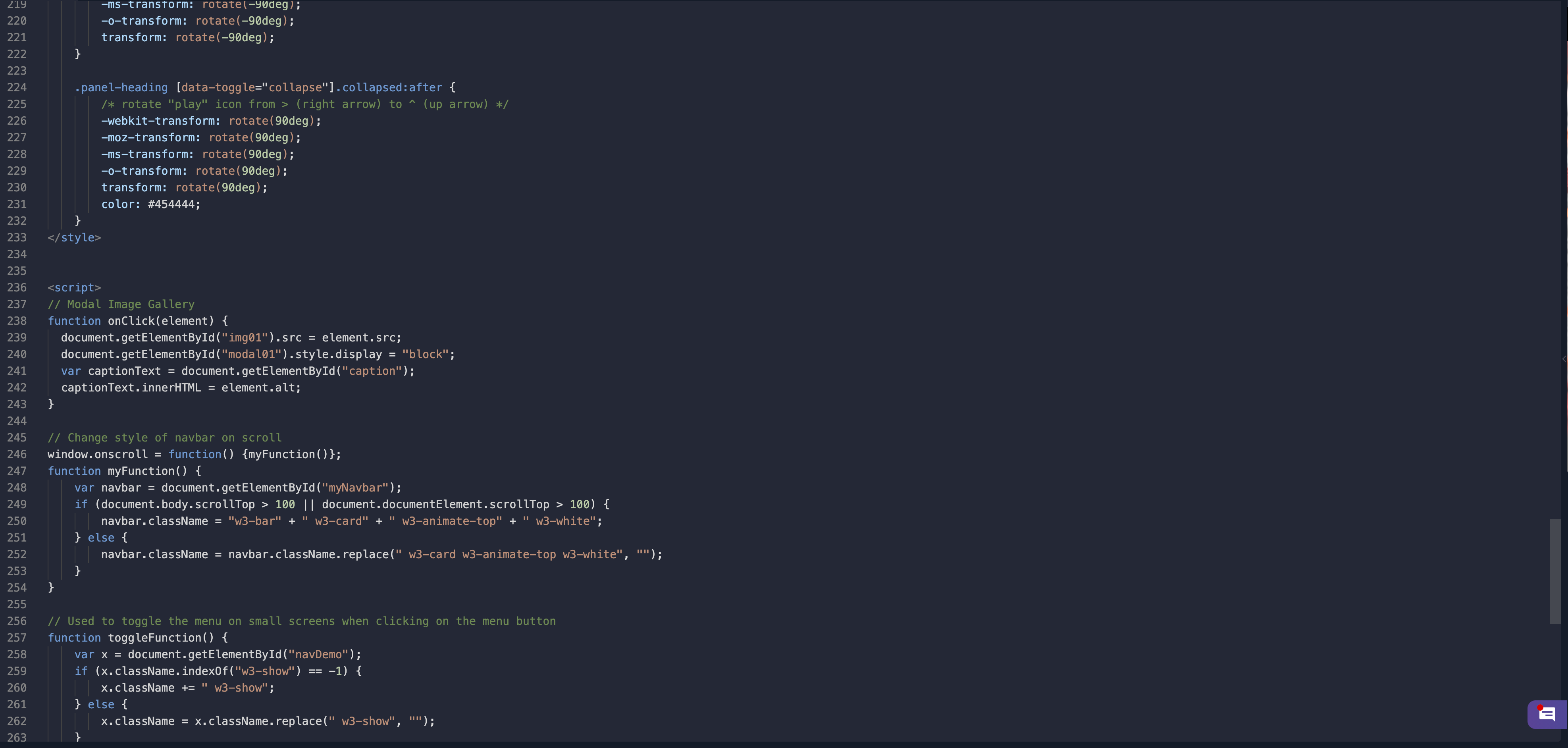Place cursor on the opening script tag
Screen dimensions: 1568x748
[x=74, y=287]
